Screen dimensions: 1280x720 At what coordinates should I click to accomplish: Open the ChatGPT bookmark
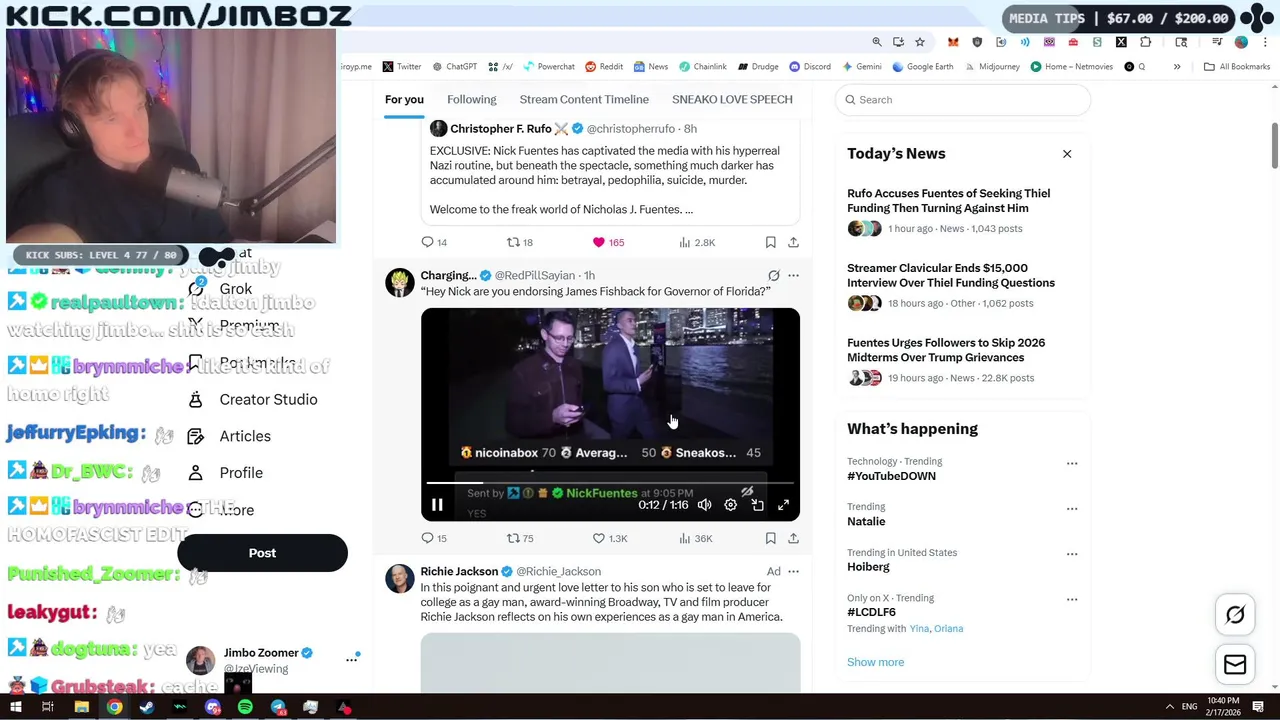(455, 67)
